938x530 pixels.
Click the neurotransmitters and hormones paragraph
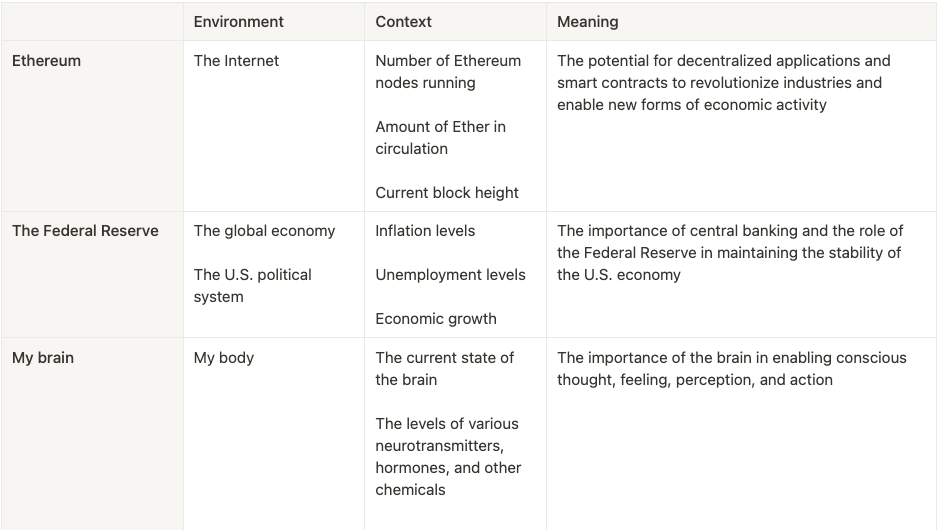(x=448, y=456)
